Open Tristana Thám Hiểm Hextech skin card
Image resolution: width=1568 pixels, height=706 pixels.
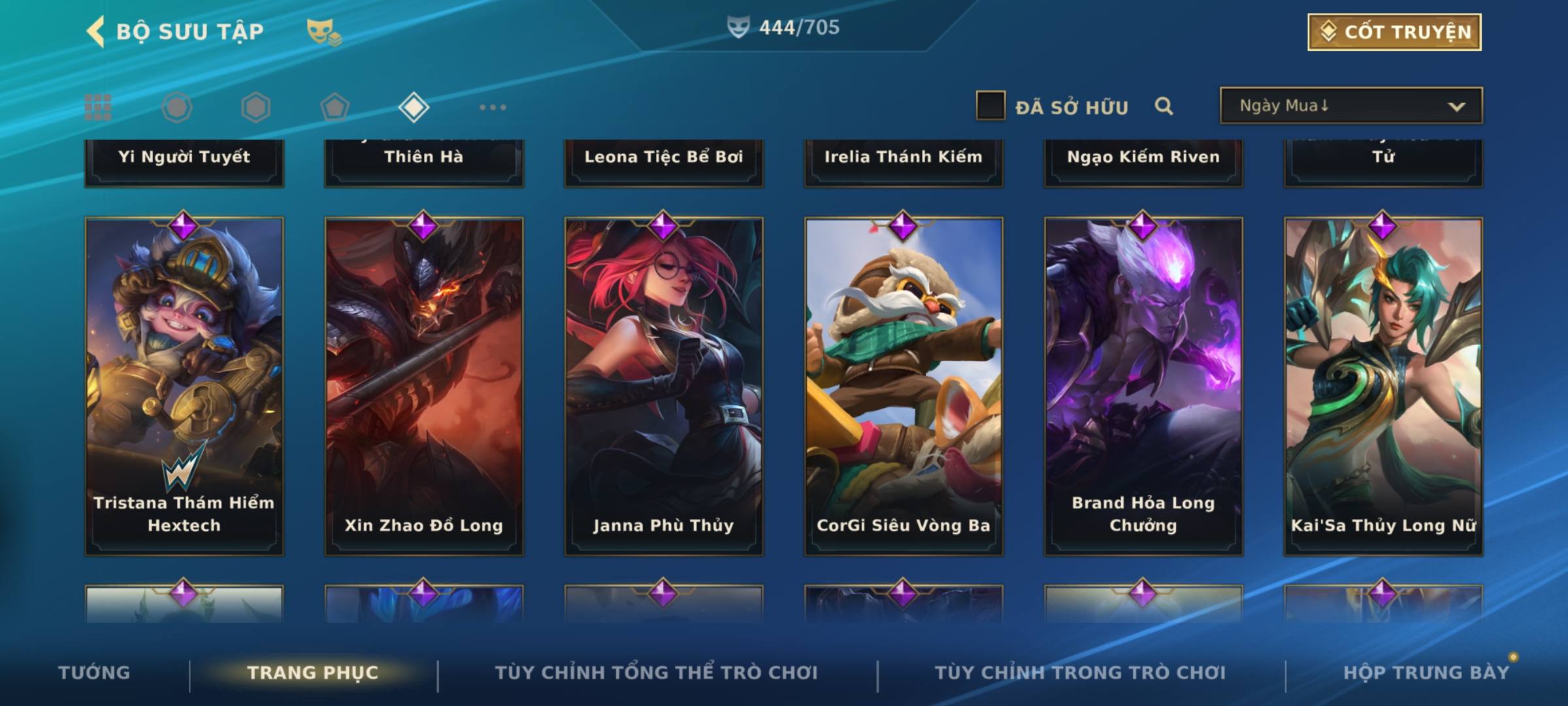click(x=184, y=386)
